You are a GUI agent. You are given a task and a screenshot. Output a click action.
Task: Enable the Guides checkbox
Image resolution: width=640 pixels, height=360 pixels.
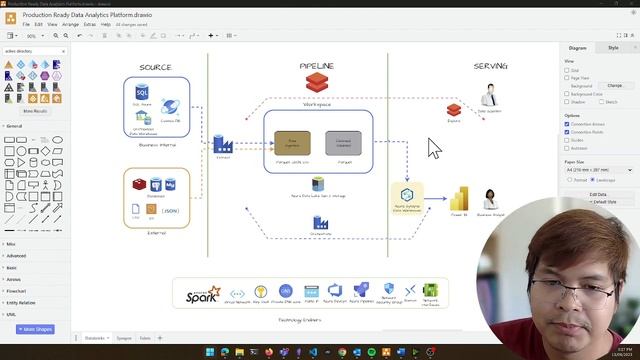(x=567, y=140)
